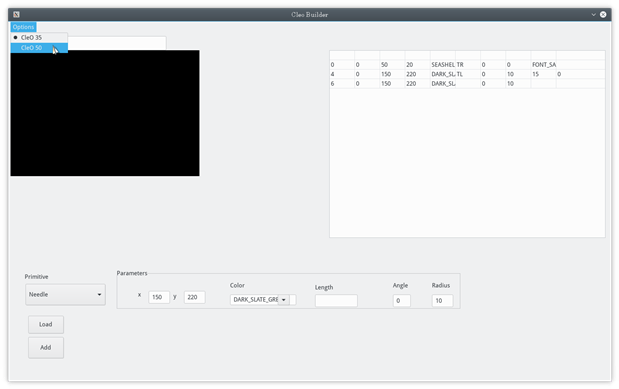The image size is (619, 389).
Task: Click the first-column cell with value 4
Action: [342, 74]
